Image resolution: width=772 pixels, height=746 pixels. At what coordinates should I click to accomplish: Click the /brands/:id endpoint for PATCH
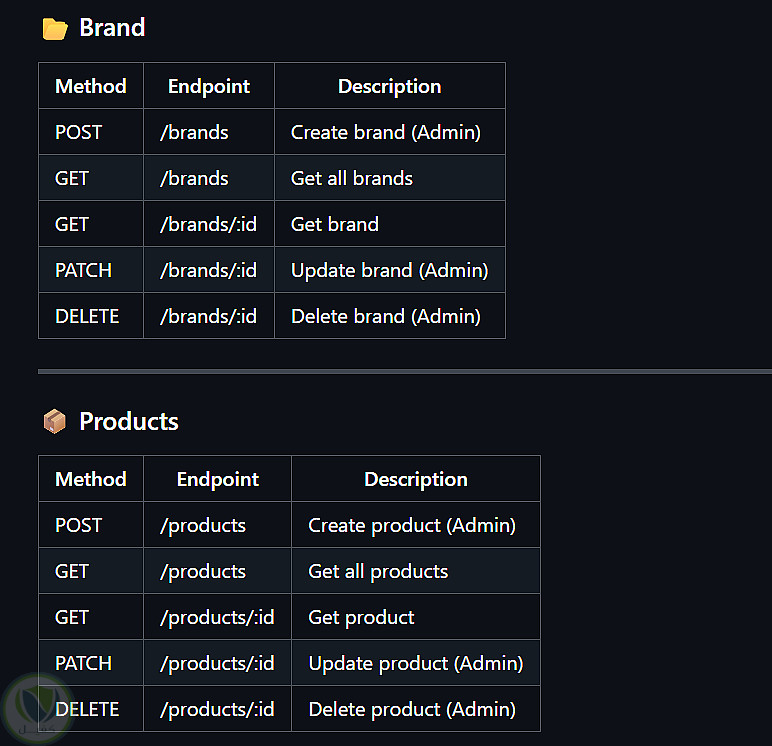[x=208, y=270]
